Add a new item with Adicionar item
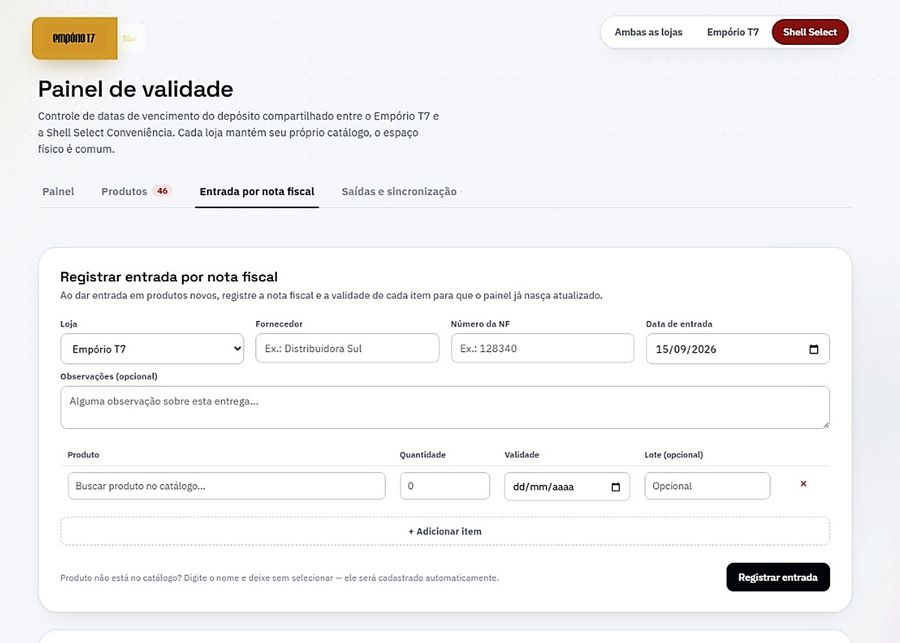Viewport: 900px width, 643px height. click(x=445, y=532)
